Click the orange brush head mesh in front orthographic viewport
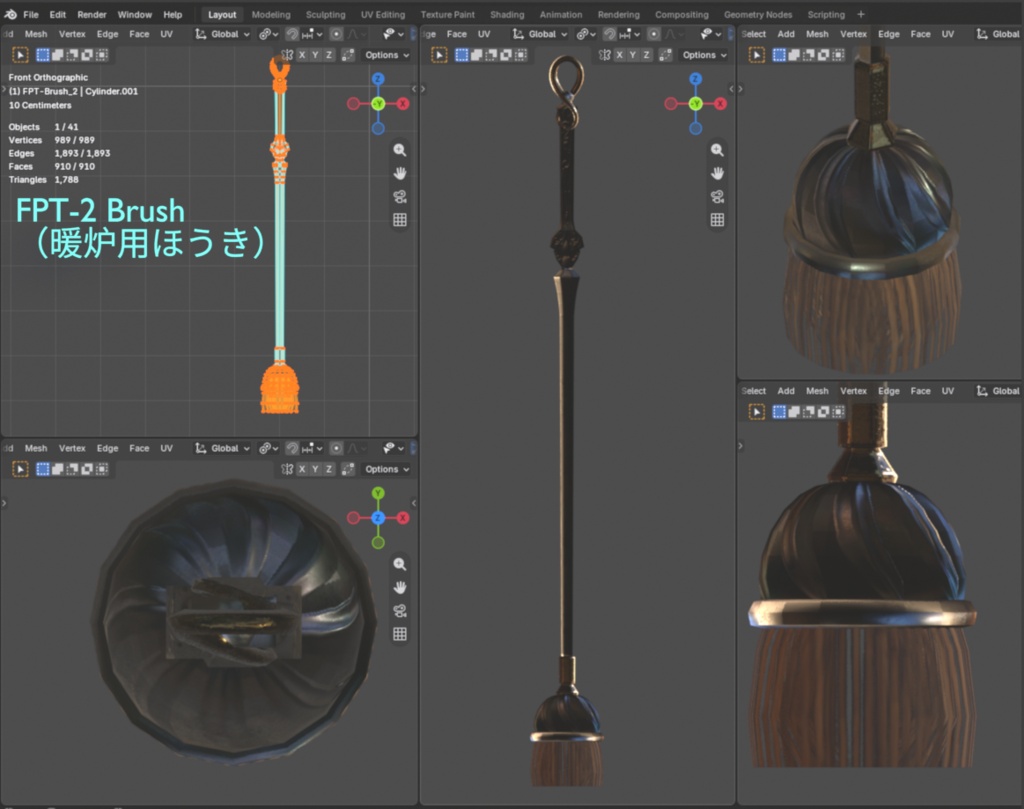 click(280, 390)
